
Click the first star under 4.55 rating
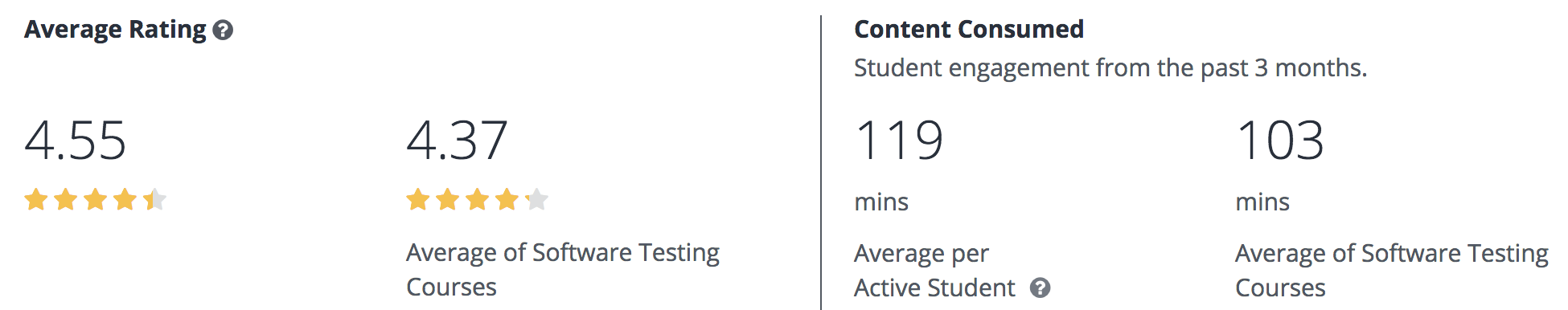[x=36, y=199]
